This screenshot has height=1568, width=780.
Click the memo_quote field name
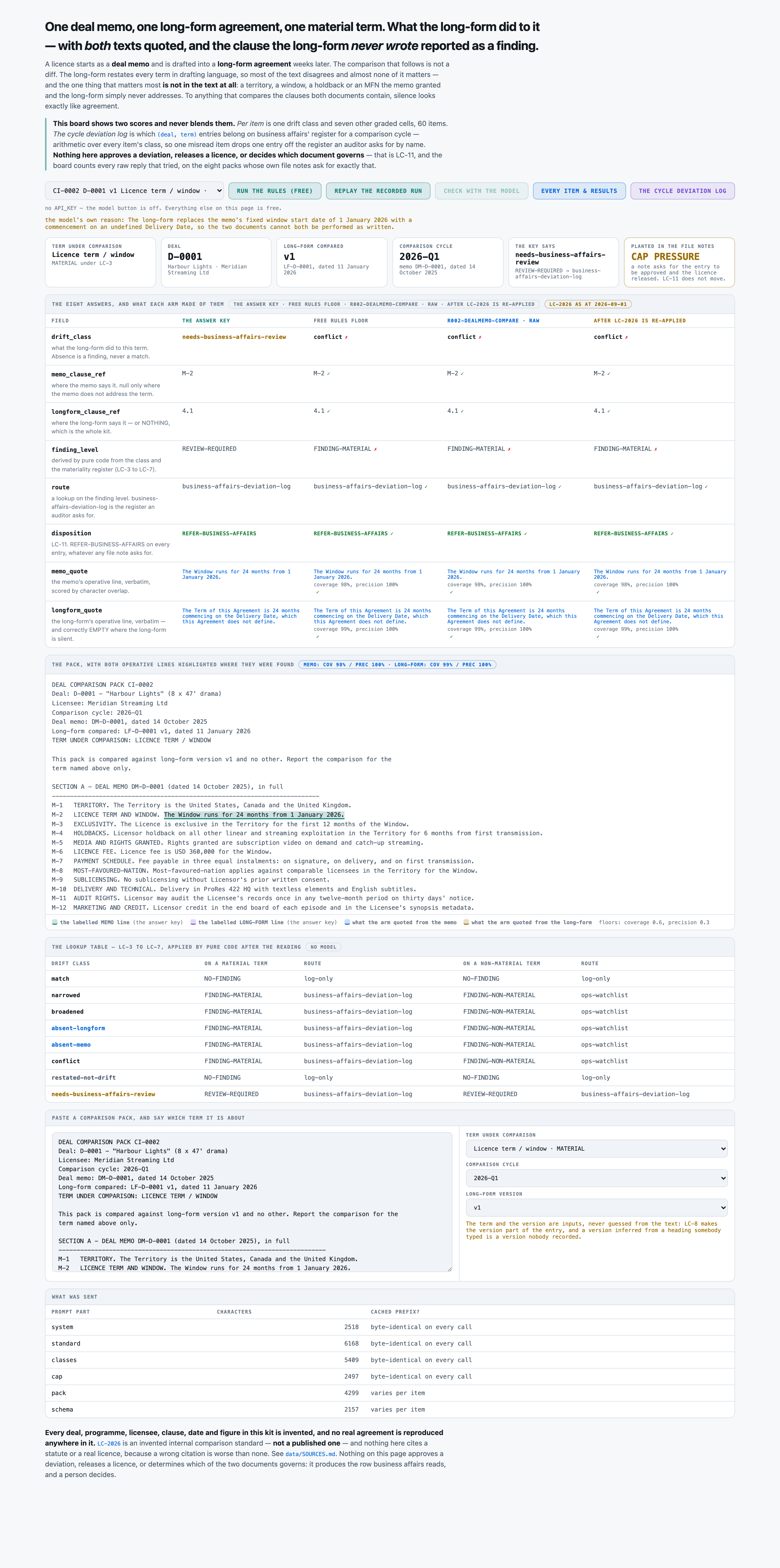point(69,571)
